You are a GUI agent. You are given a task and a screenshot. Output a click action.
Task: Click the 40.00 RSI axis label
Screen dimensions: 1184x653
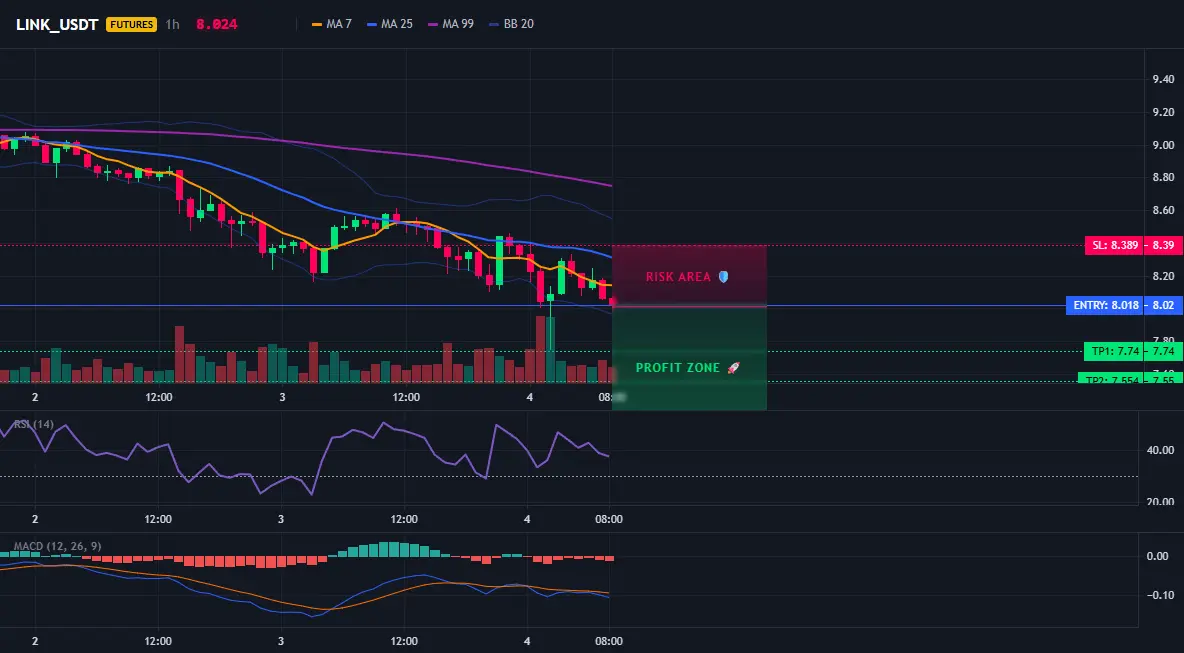pyautogui.click(x=1160, y=450)
